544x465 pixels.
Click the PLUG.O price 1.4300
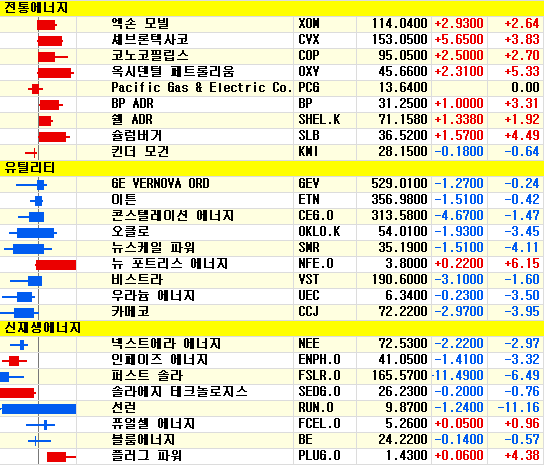[x=406, y=455]
